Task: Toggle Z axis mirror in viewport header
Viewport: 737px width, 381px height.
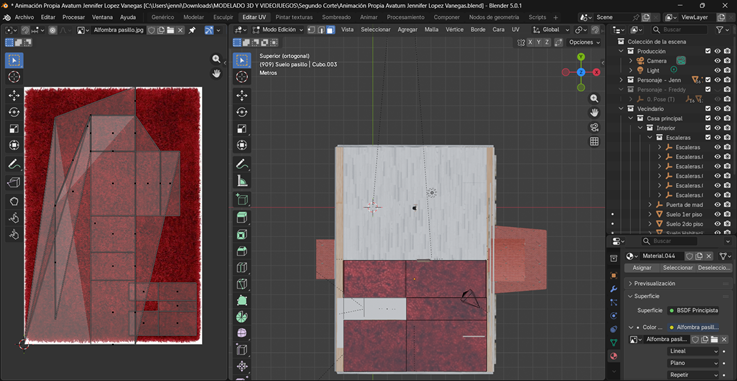Action: coord(547,42)
